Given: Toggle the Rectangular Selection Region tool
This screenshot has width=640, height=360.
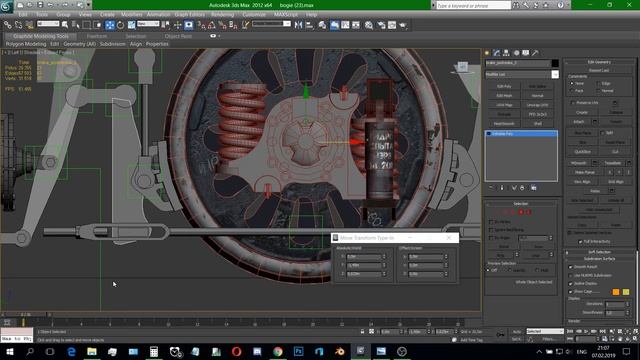Looking at the screenshot, I should (87, 25).
